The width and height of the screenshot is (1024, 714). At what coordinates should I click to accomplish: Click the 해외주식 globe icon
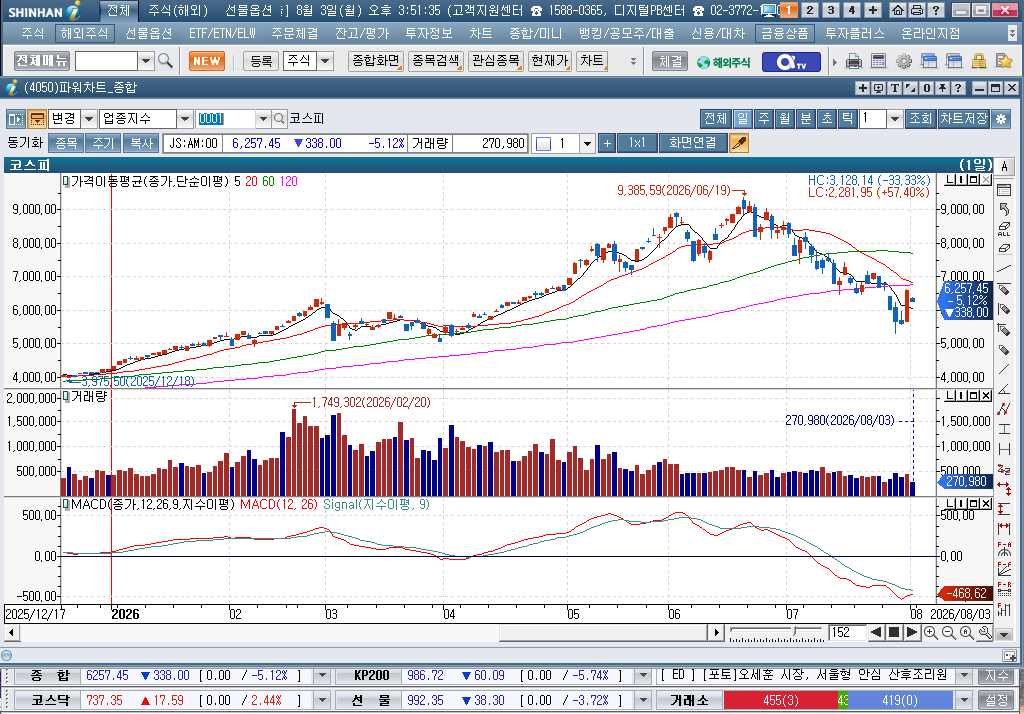coord(724,62)
